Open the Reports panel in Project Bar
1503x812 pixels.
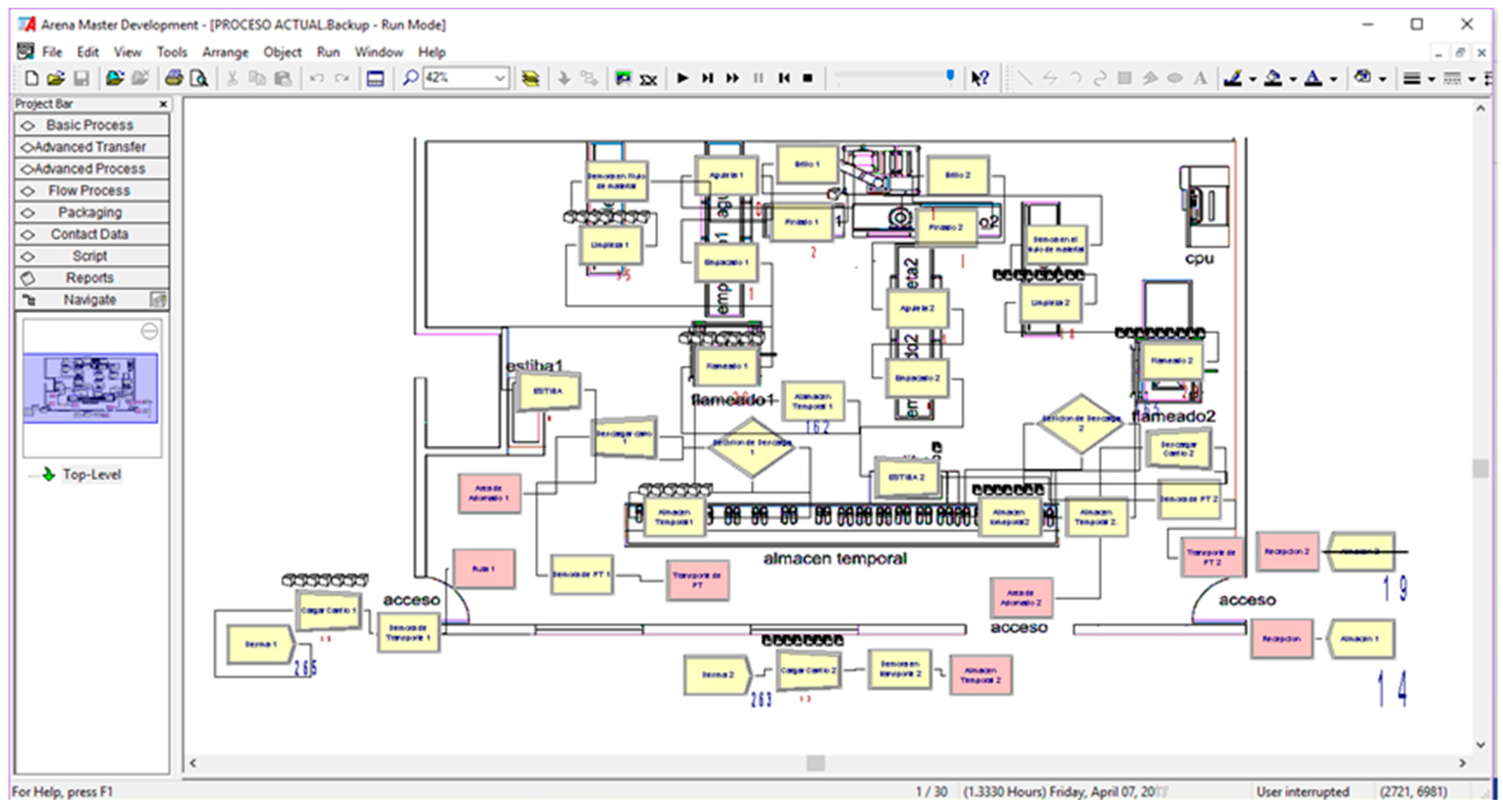pyautogui.click(x=91, y=278)
